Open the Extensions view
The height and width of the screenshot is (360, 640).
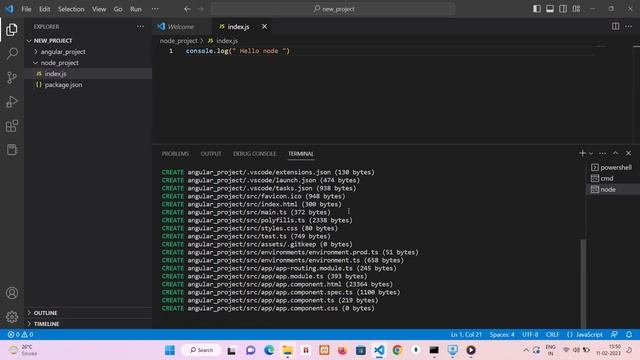(12, 126)
